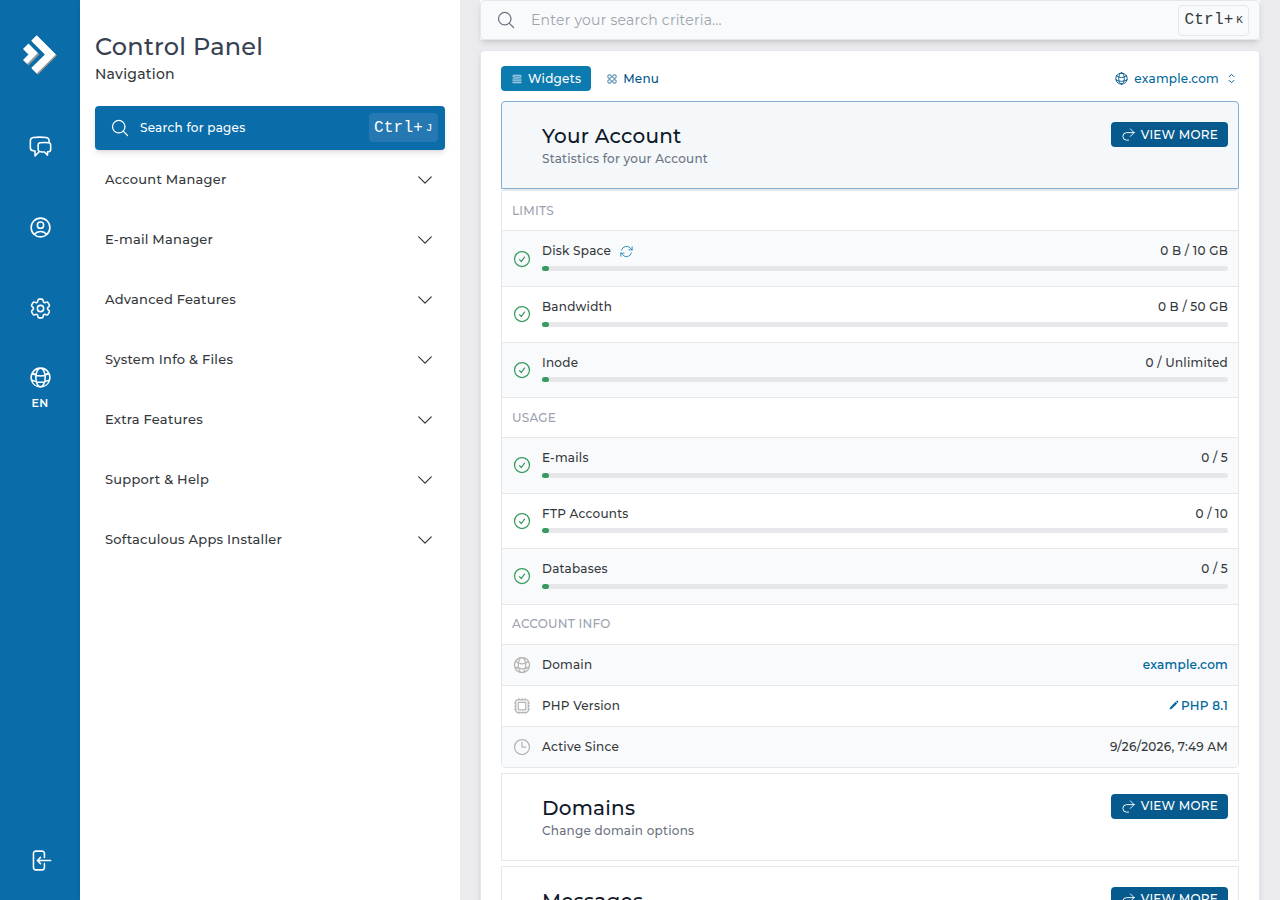Click Statistics for your Account subtitle
This screenshot has height=900, width=1280.
pyautogui.click(x=625, y=159)
